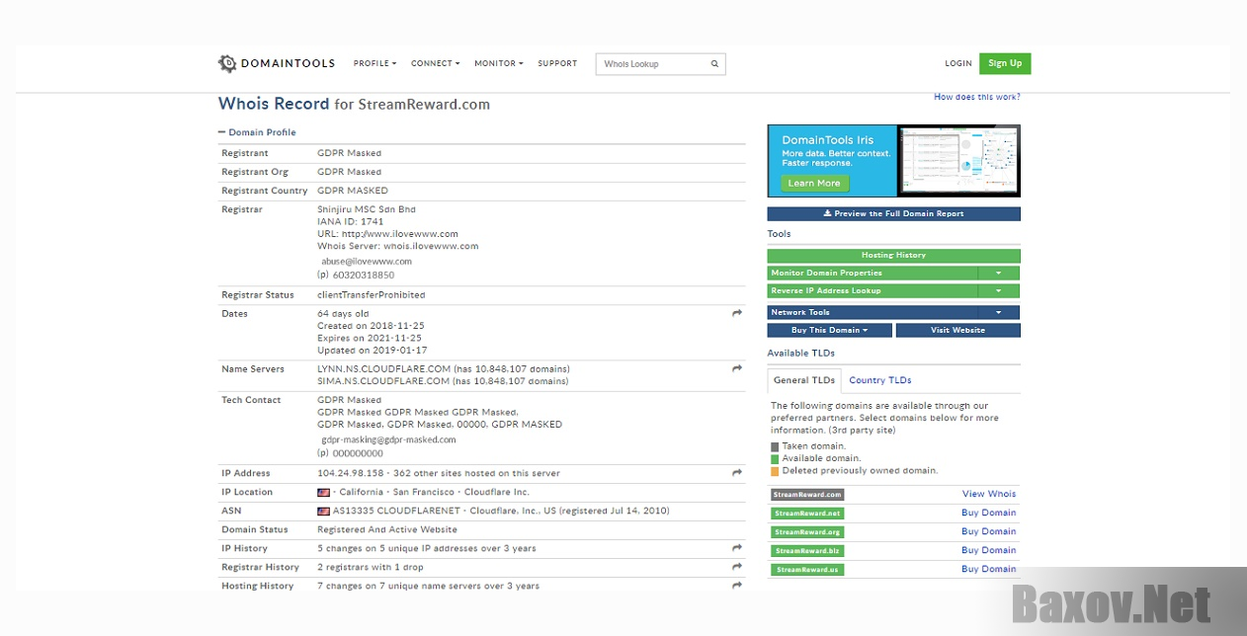Open the SUPPORT menu item

tap(557, 64)
